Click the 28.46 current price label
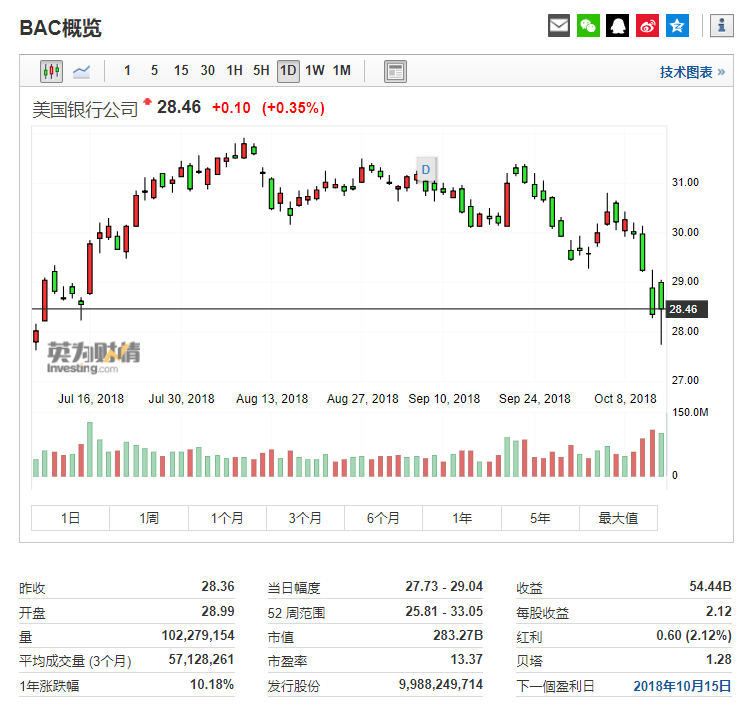Viewport: 742px width, 713px height. point(686,309)
